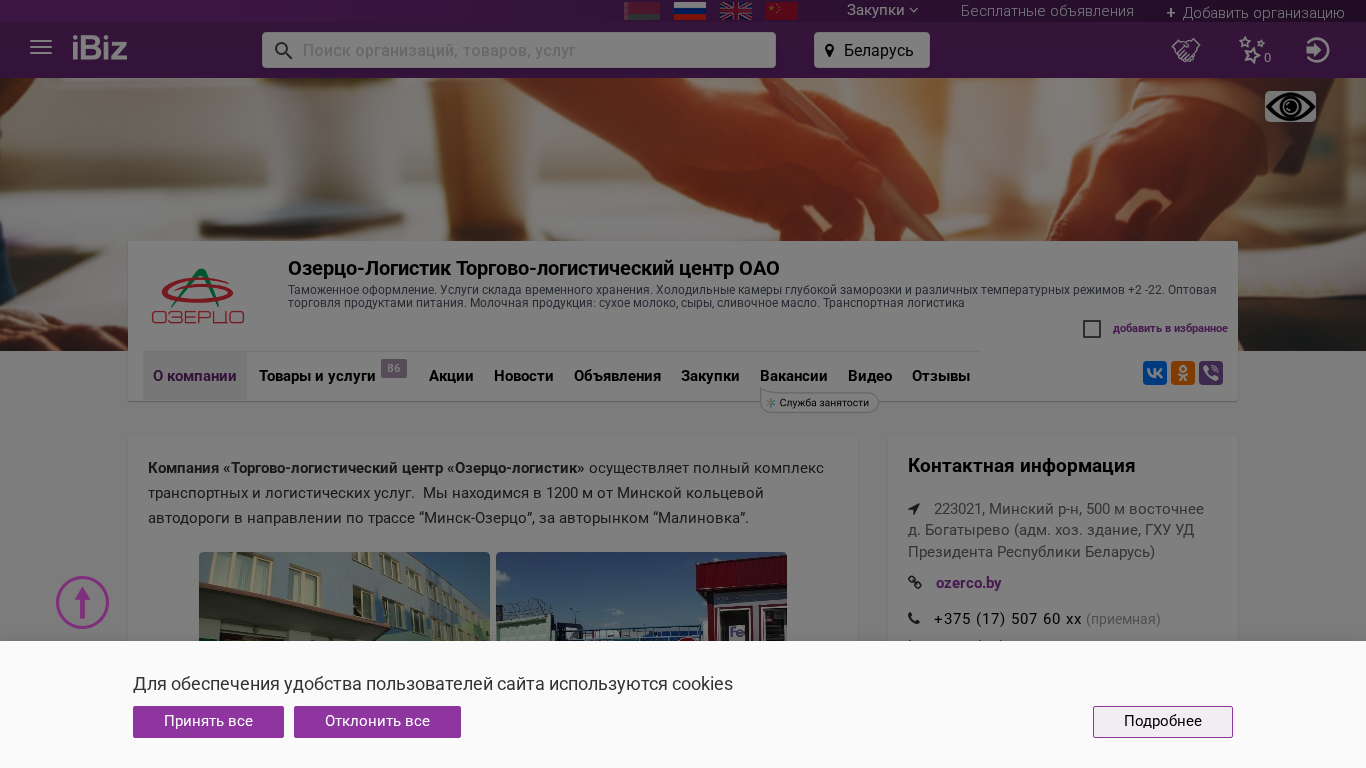Click the company title 'Озерцо-Логистик Торгово-логистический центр ОАО'
This screenshot has width=1366, height=768.
(534, 268)
